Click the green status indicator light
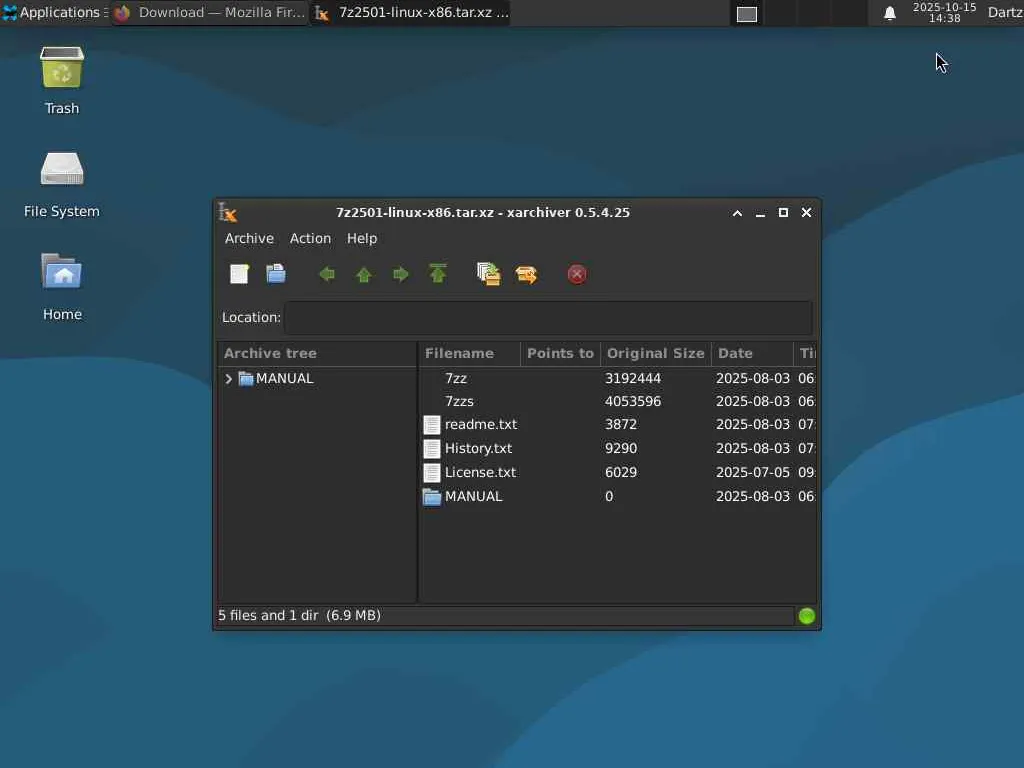 (807, 616)
